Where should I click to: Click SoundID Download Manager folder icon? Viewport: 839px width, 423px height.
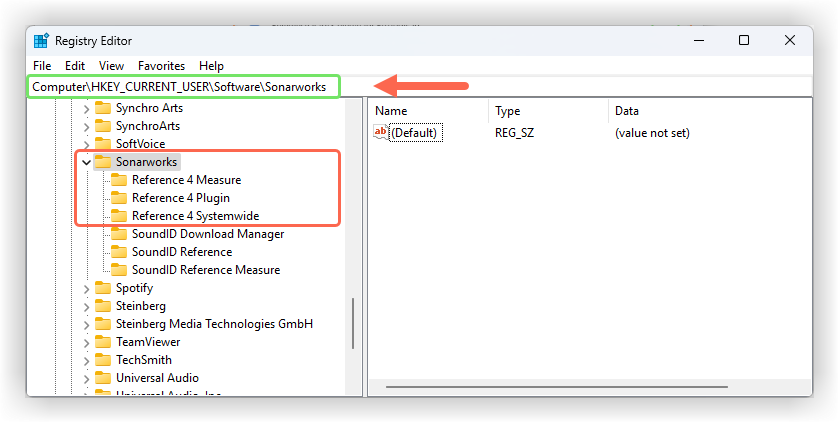coord(119,234)
